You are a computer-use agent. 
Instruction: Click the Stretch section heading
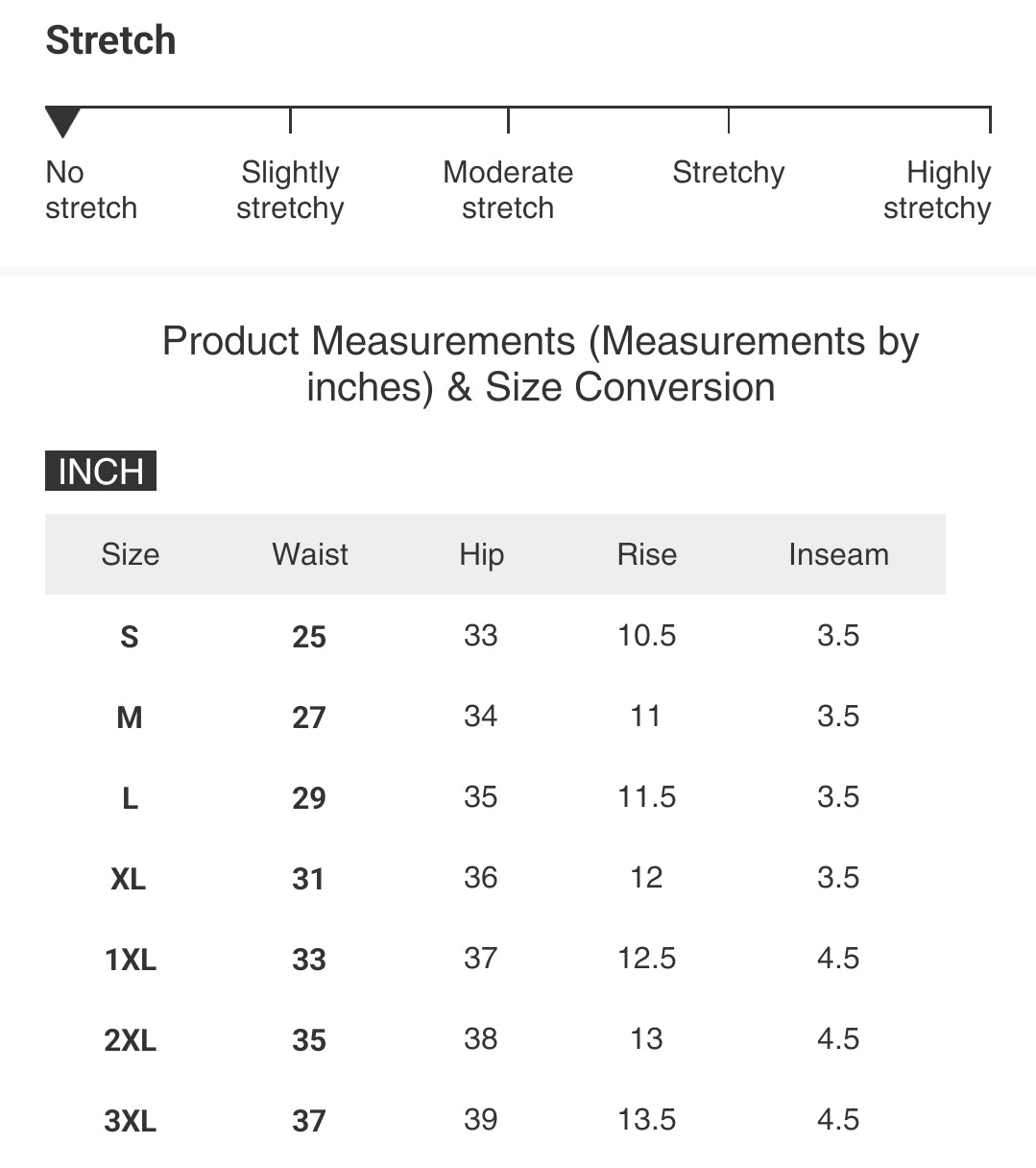pyautogui.click(x=110, y=40)
